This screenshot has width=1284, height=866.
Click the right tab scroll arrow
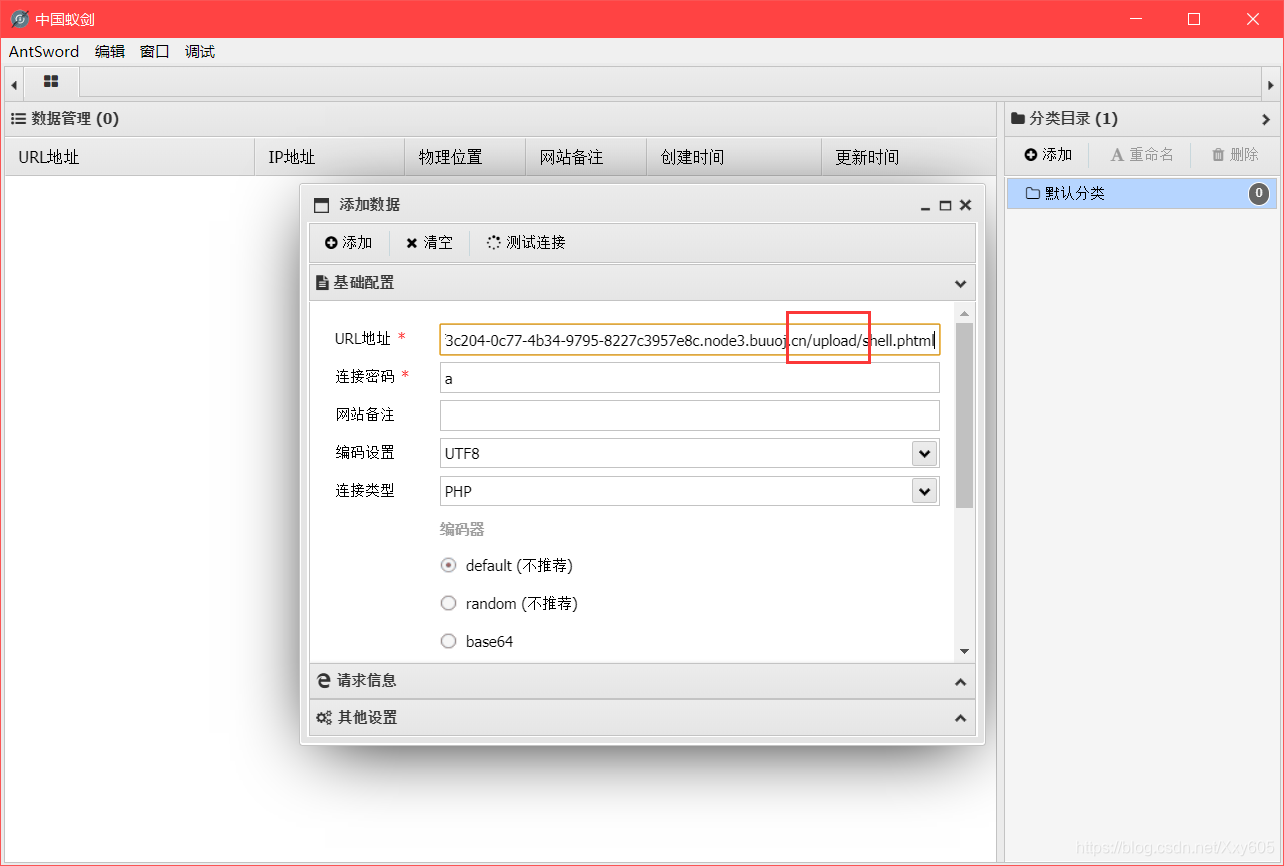[1270, 85]
